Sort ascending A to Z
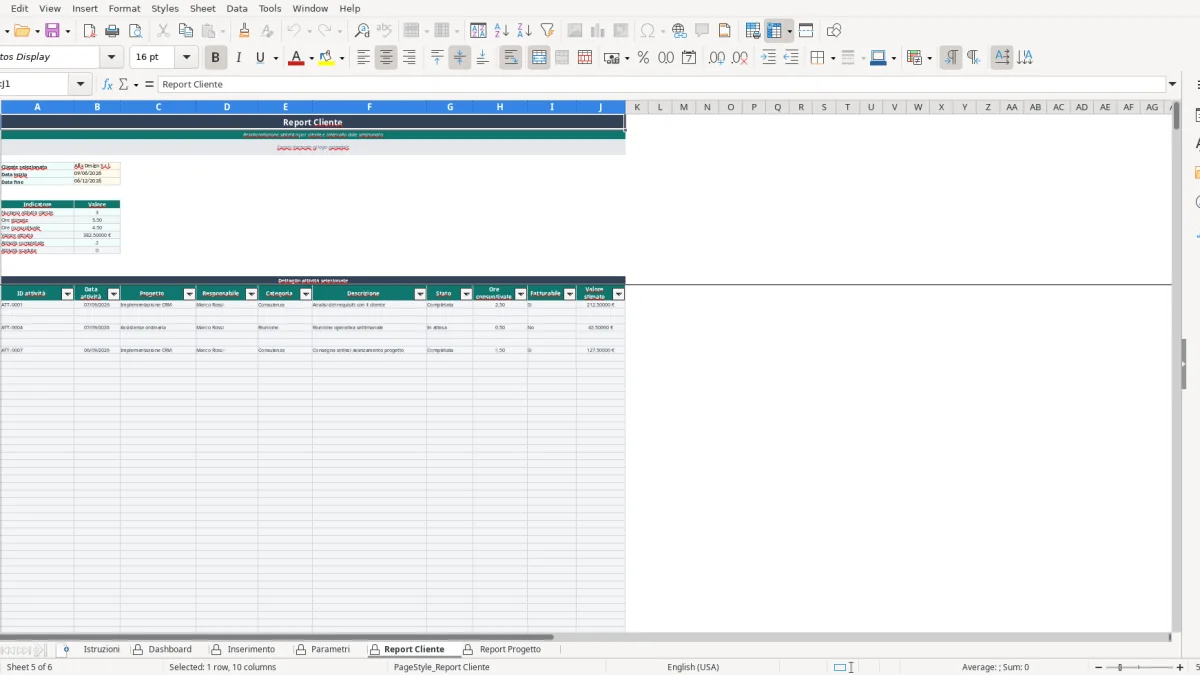1200x675 pixels. coord(502,31)
